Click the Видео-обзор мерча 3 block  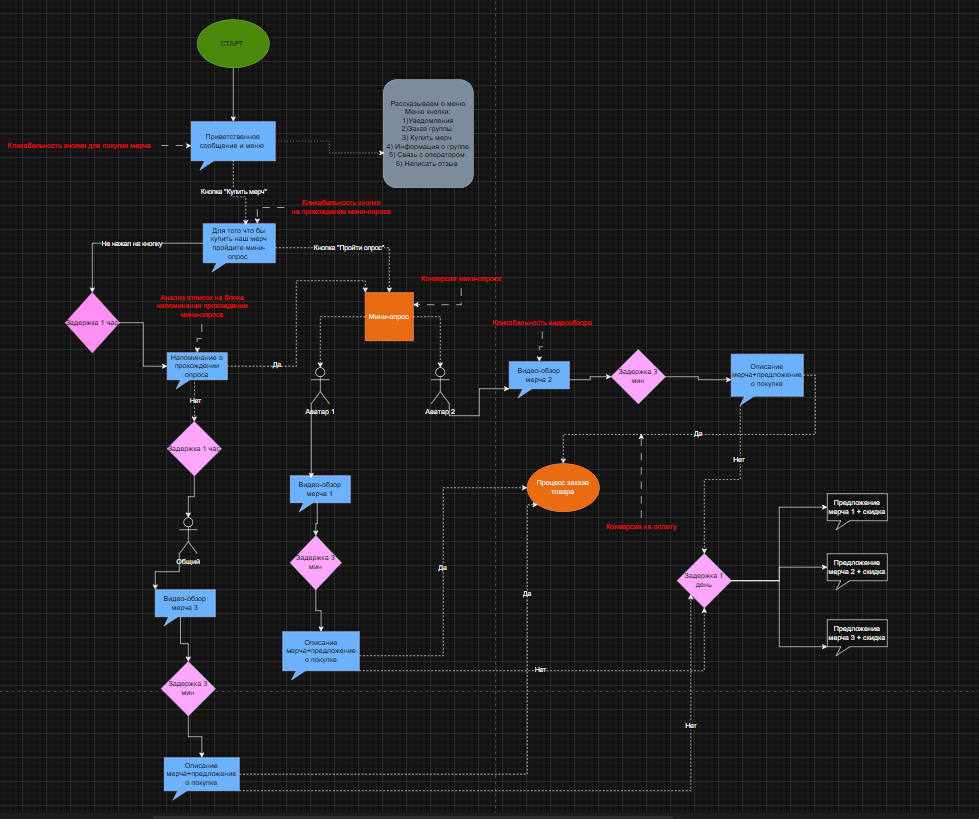pos(183,602)
